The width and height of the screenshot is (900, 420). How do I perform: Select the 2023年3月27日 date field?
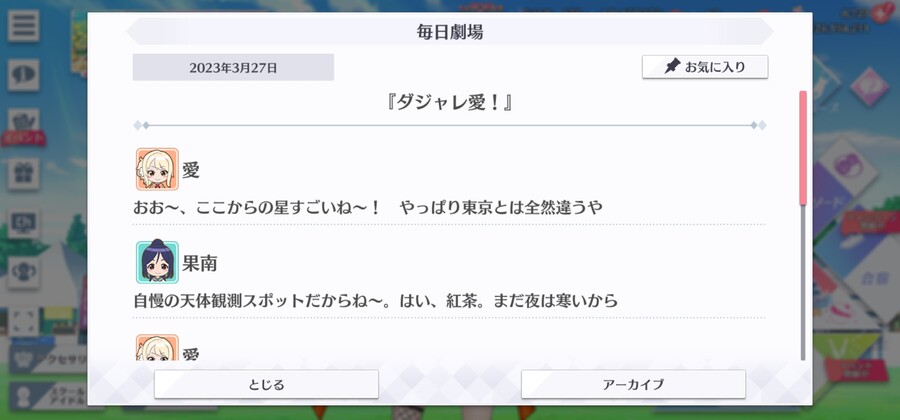(x=233, y=67)
